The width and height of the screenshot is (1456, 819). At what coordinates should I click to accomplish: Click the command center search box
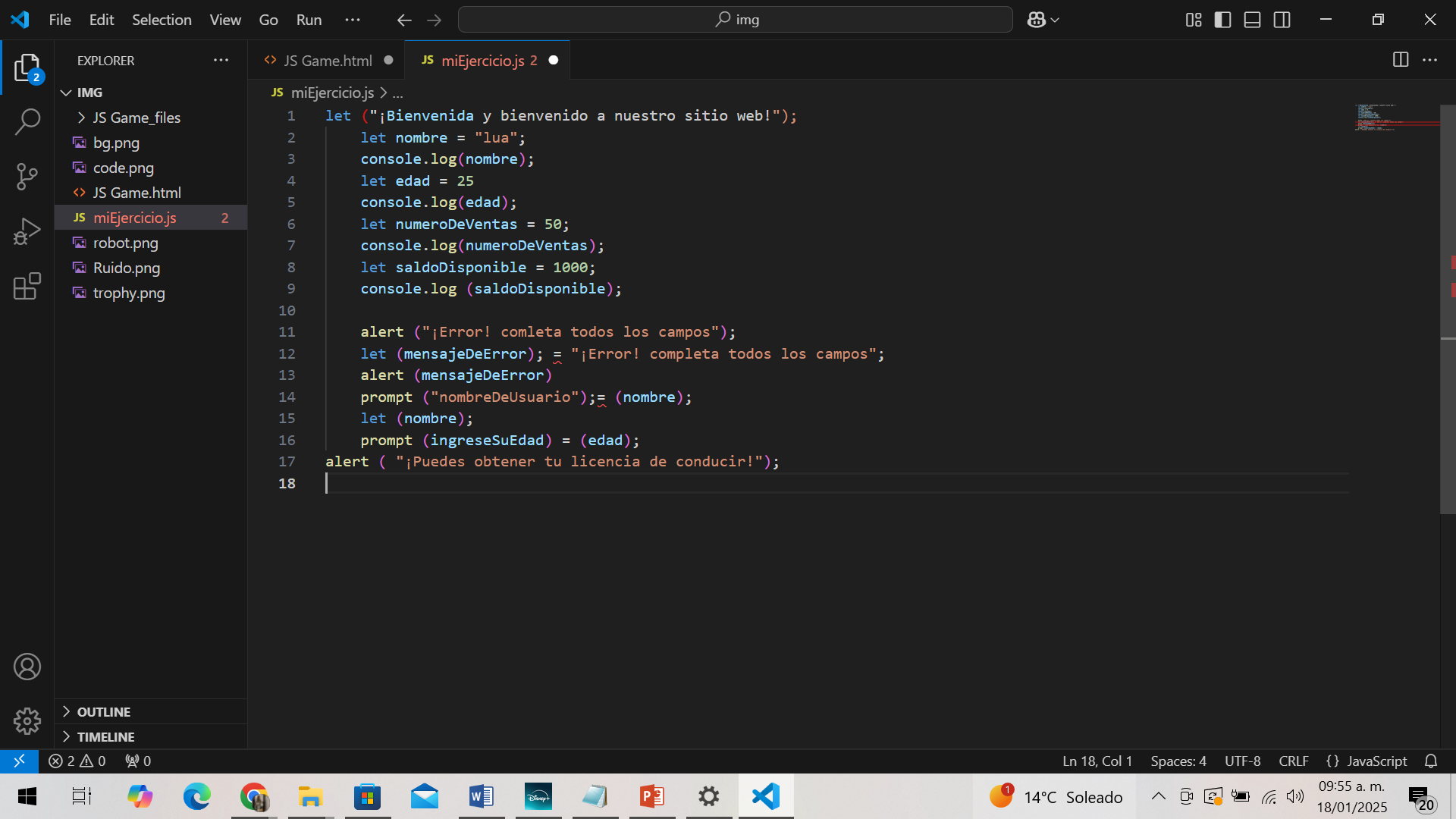coord(735,20)
